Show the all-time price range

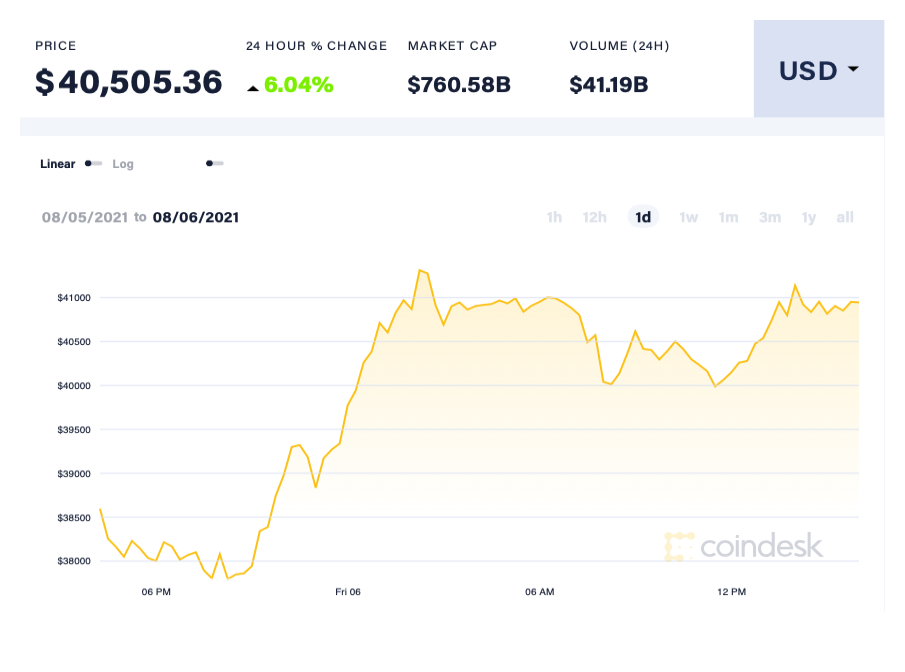click(845, 217)
